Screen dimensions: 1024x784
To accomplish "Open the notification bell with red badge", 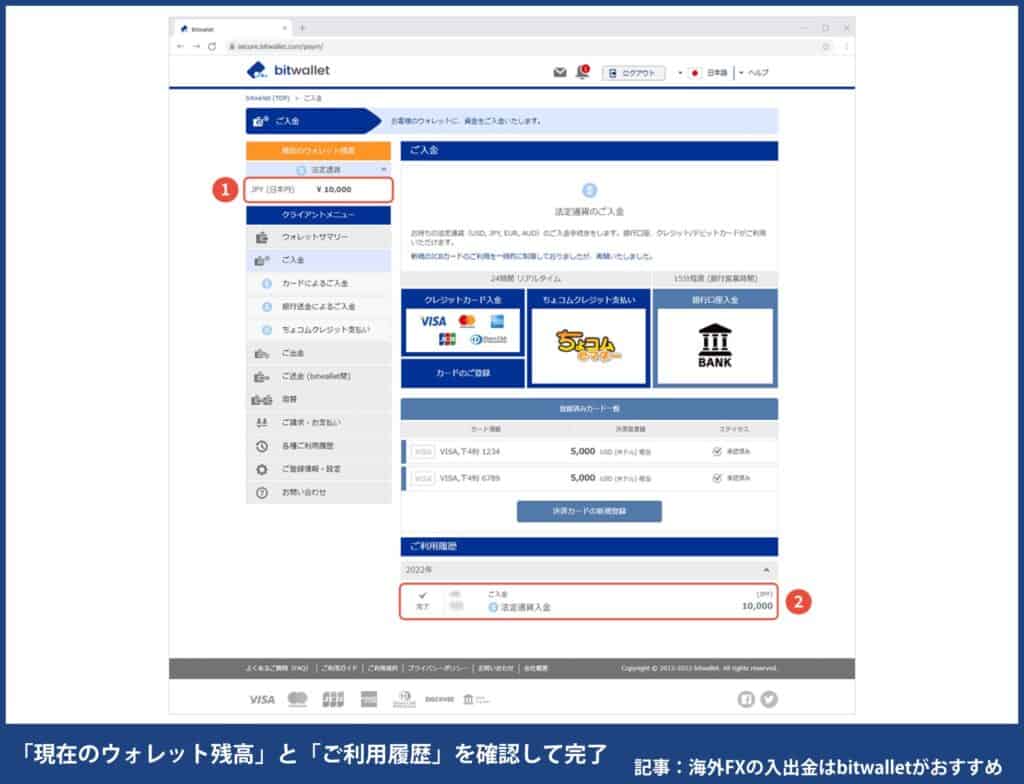I will [582, 72].
